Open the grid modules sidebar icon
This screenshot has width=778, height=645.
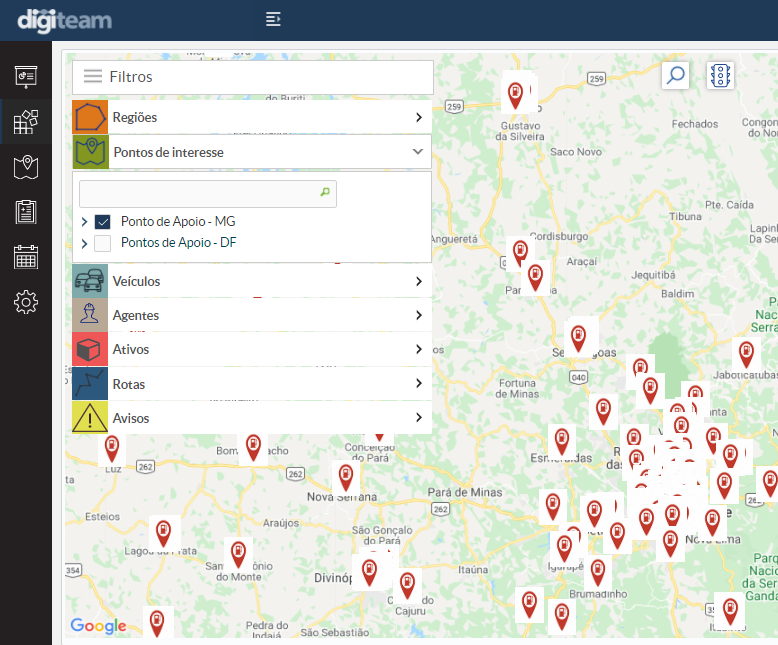[x=26, y=122]
